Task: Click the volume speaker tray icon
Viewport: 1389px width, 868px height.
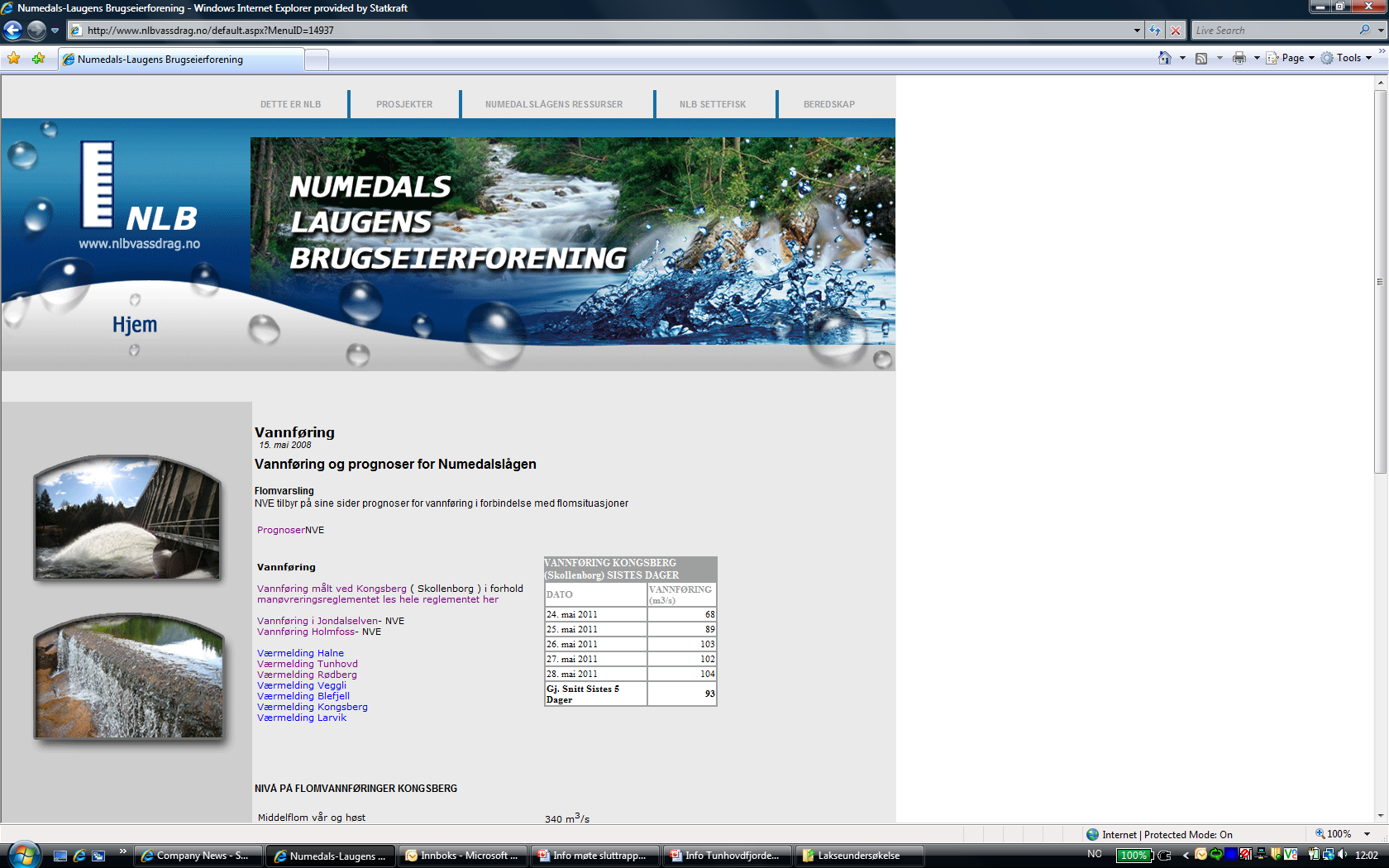Action: pyautogui.click(x=1342, y=855)
